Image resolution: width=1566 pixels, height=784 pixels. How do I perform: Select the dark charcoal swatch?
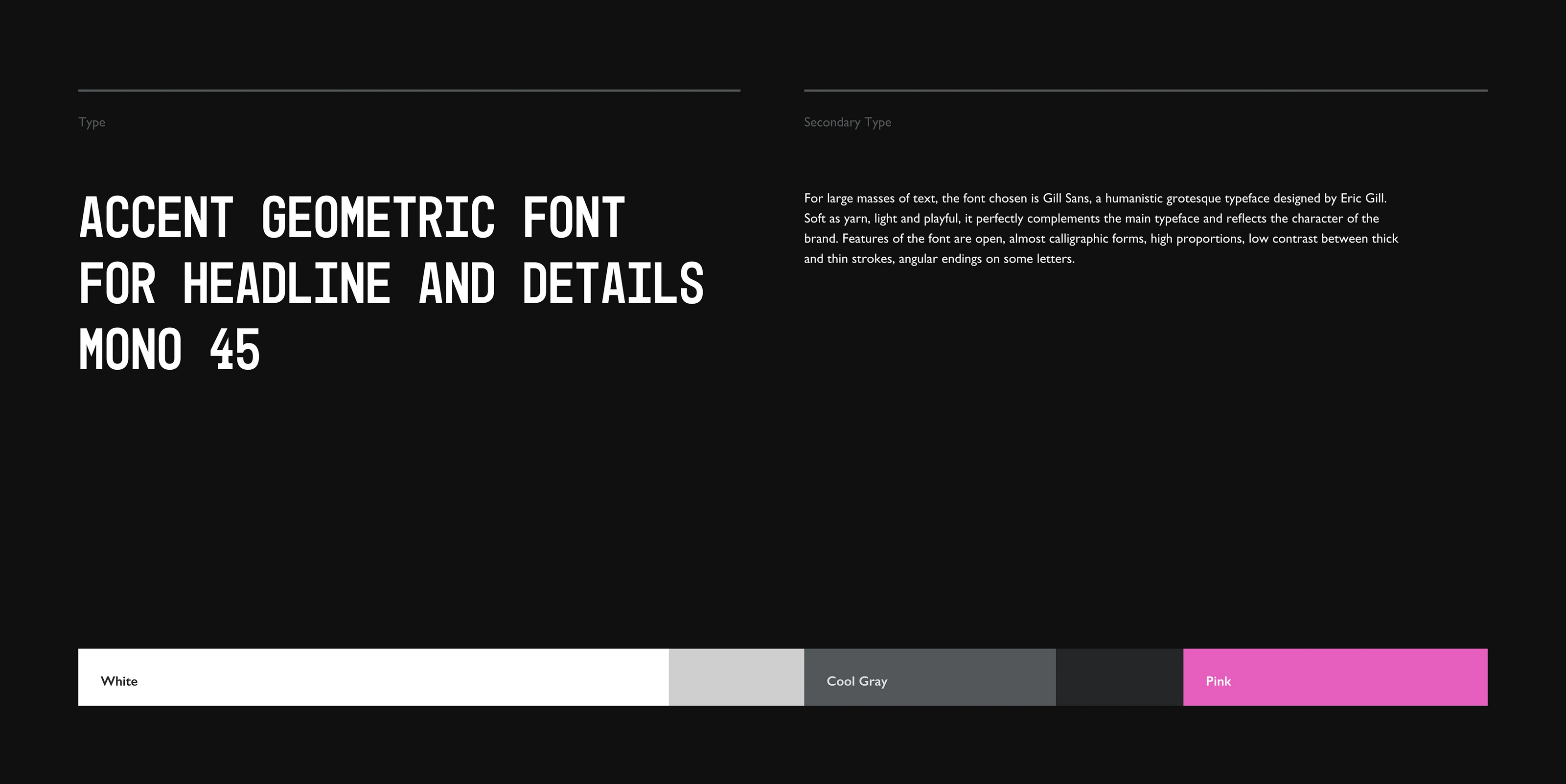coord(1119,677)
